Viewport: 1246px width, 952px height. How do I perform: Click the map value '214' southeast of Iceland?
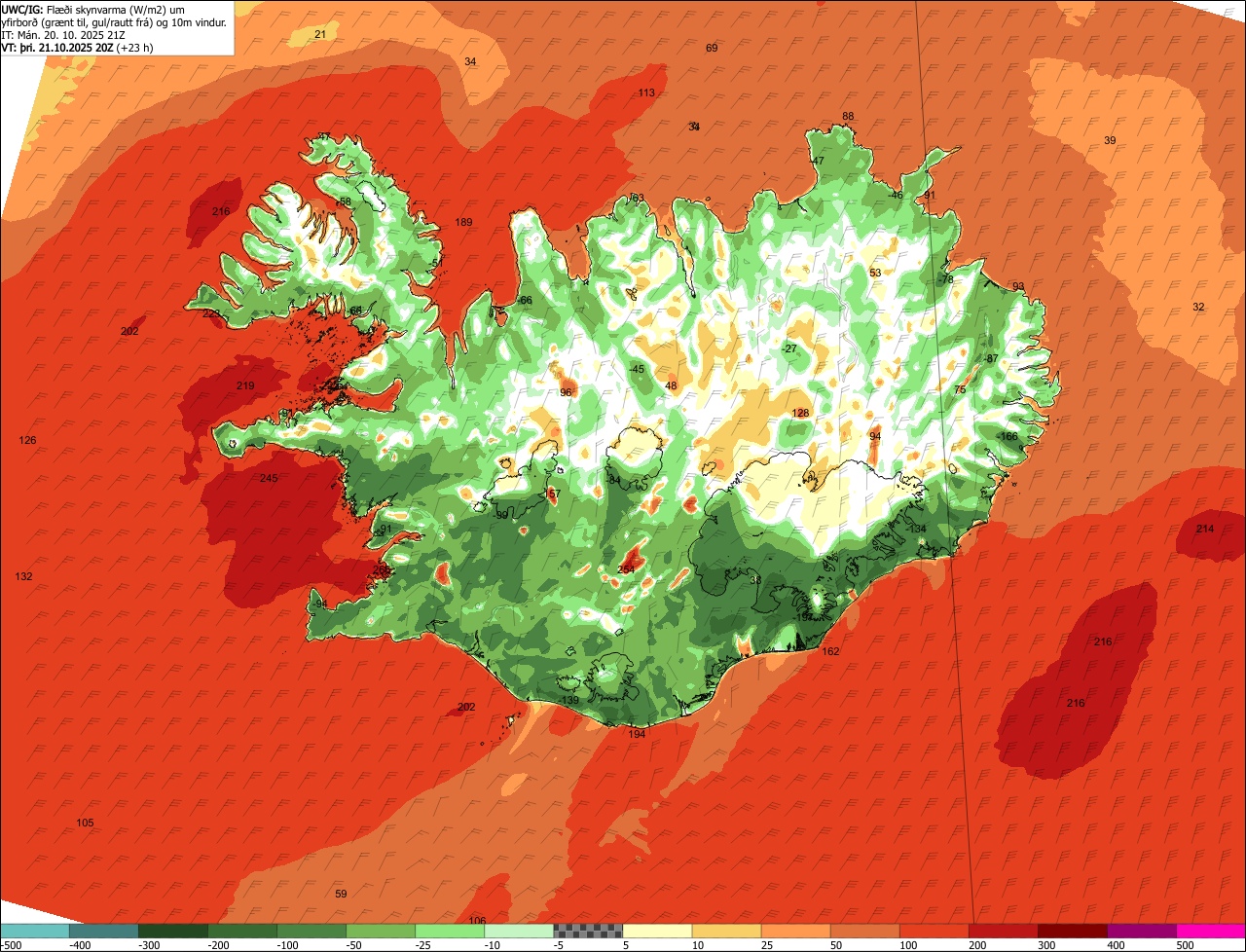[1205, 530]
